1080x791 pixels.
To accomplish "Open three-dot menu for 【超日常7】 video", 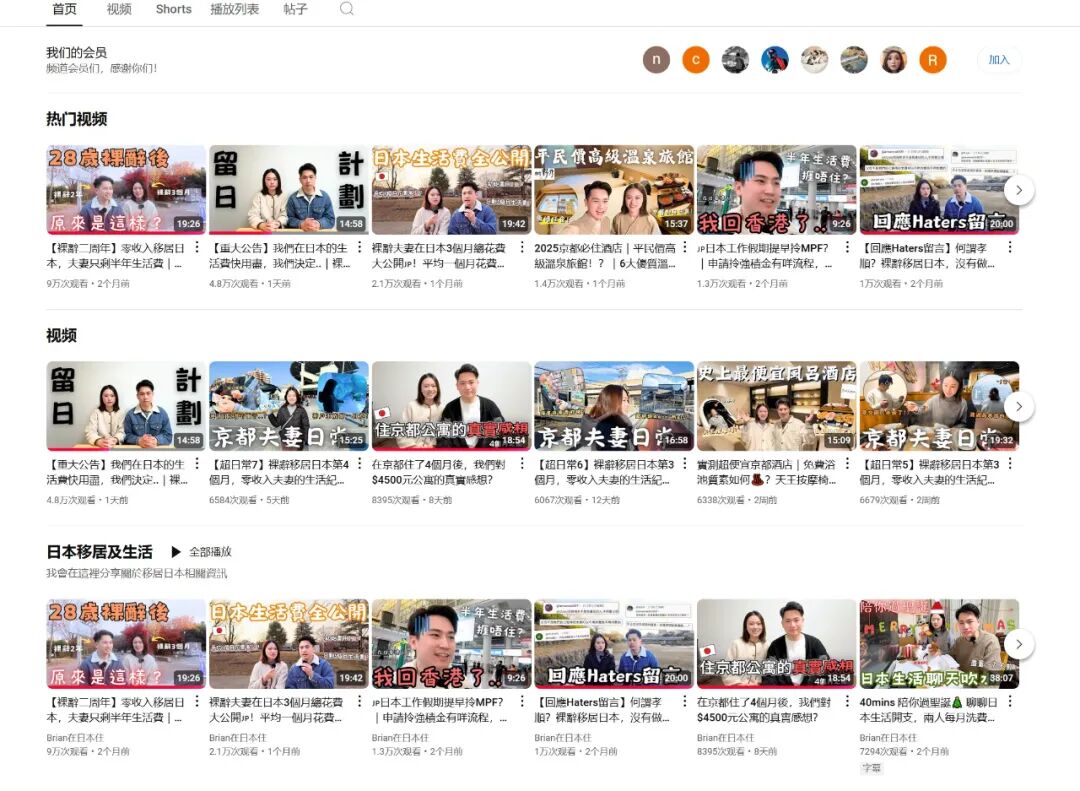I will coord(360,464).
